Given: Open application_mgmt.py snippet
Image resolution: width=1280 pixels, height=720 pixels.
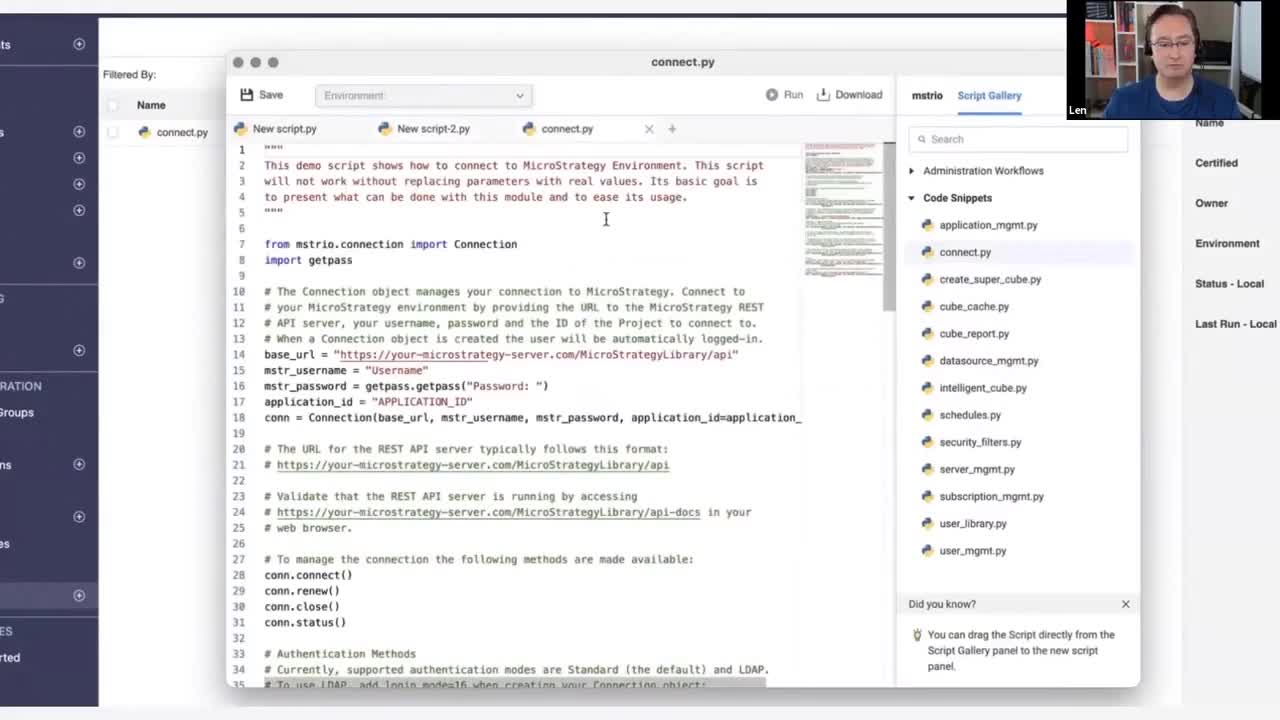Looking at the screenshot, I should [988, 225].
